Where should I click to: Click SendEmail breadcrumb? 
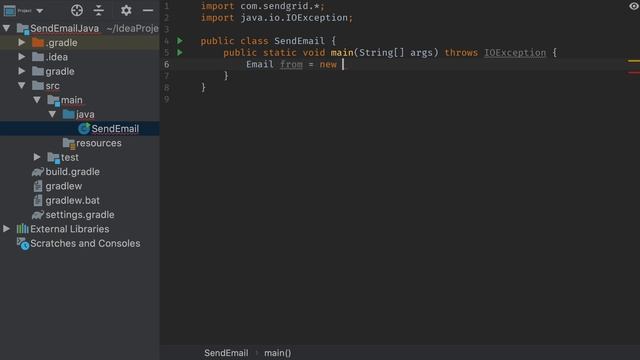(x=226, y=353)
